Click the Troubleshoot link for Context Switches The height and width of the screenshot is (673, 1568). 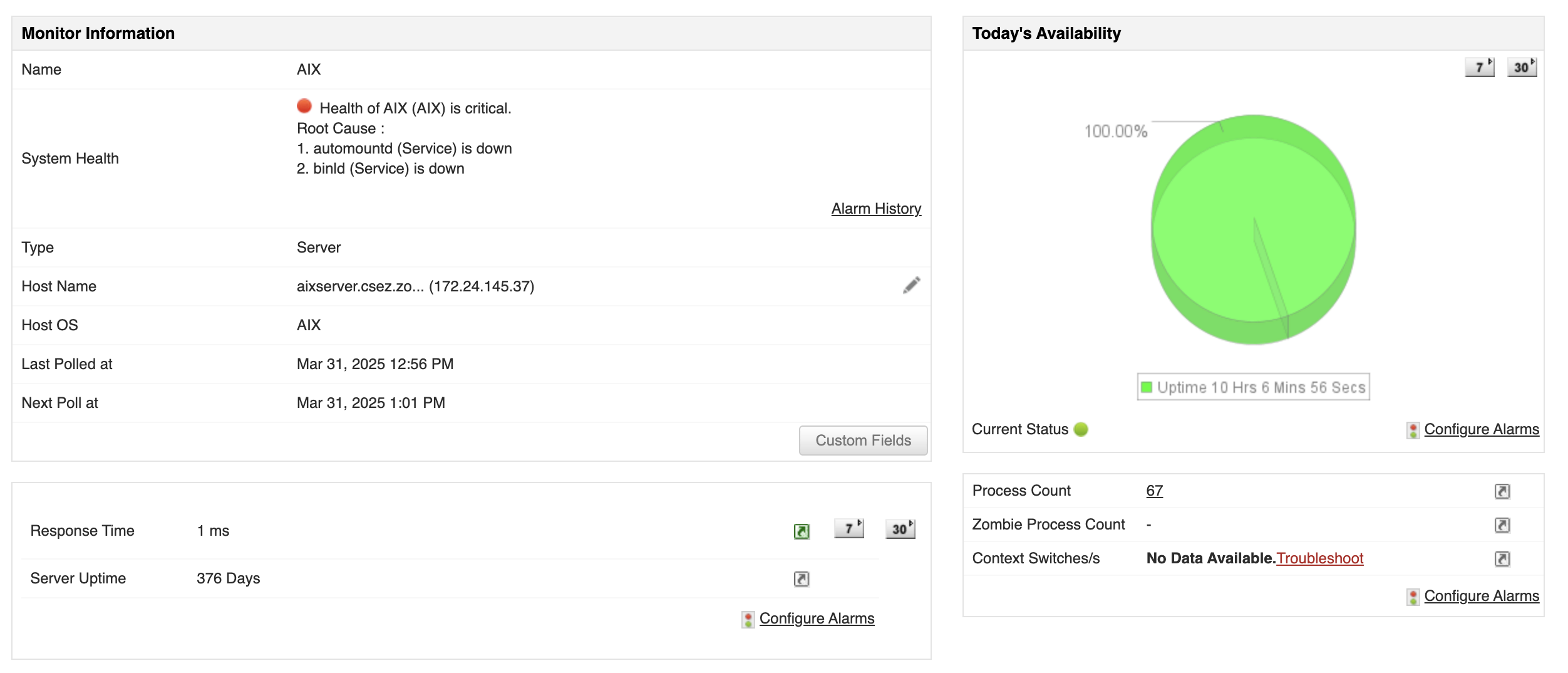point(1321,558)
